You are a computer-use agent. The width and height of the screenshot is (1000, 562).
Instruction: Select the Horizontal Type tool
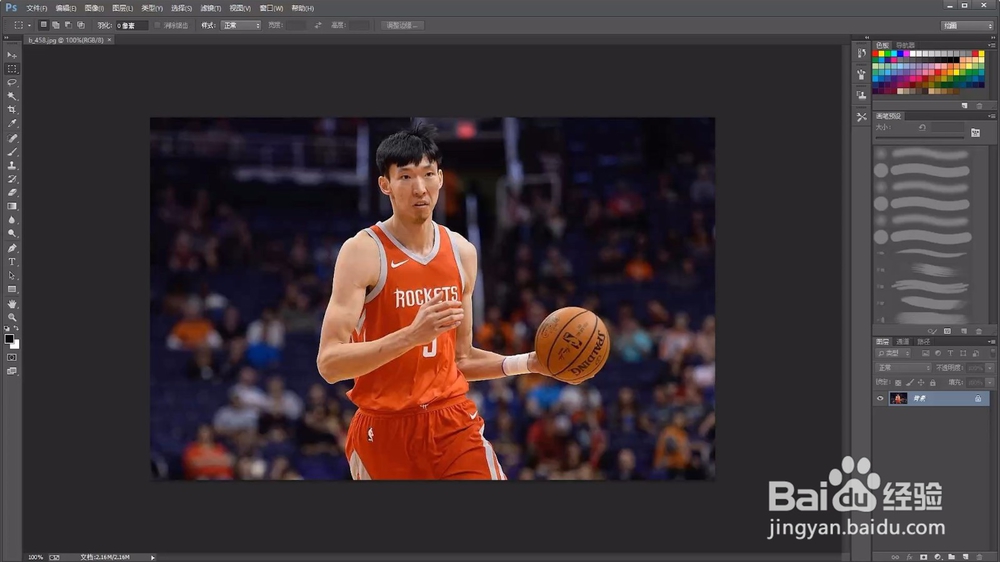tap(11, 262)
